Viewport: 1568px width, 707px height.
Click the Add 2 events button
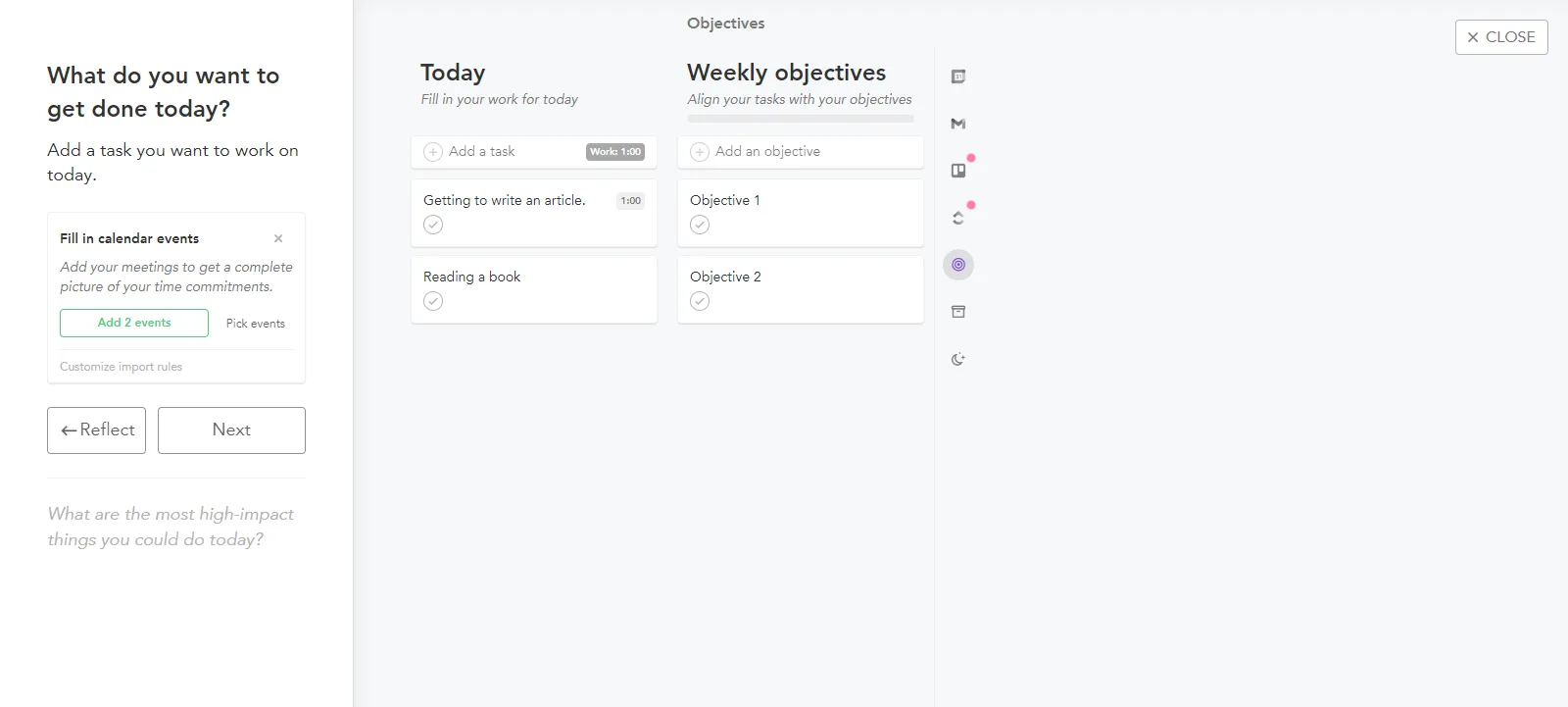click(x=134, y=323)
